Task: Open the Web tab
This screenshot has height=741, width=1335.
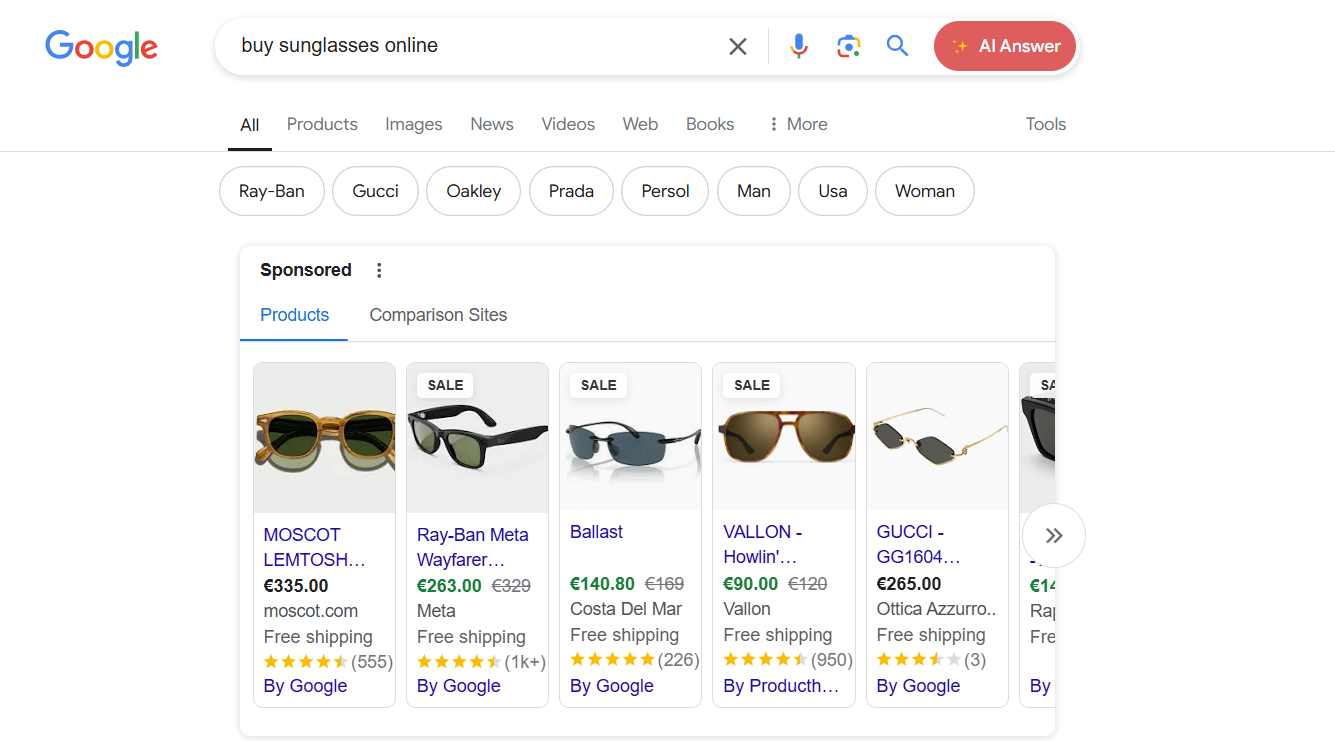Action: [x=640, y=124]
